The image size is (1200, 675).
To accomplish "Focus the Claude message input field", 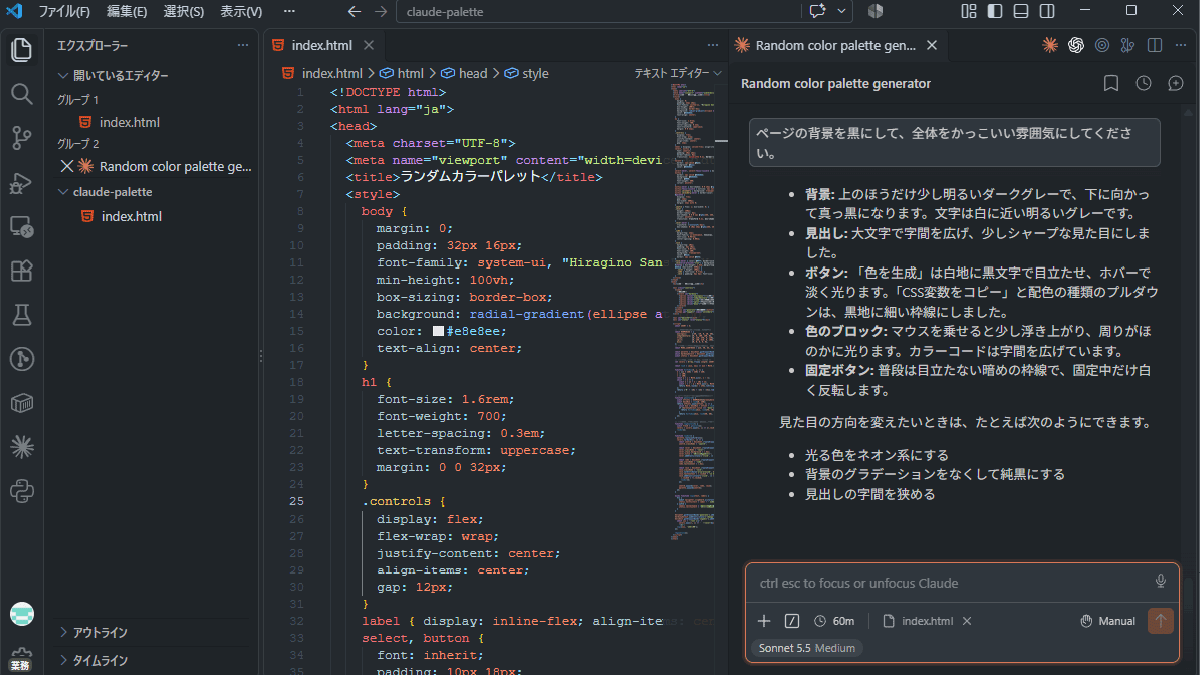I will point(950,583).
